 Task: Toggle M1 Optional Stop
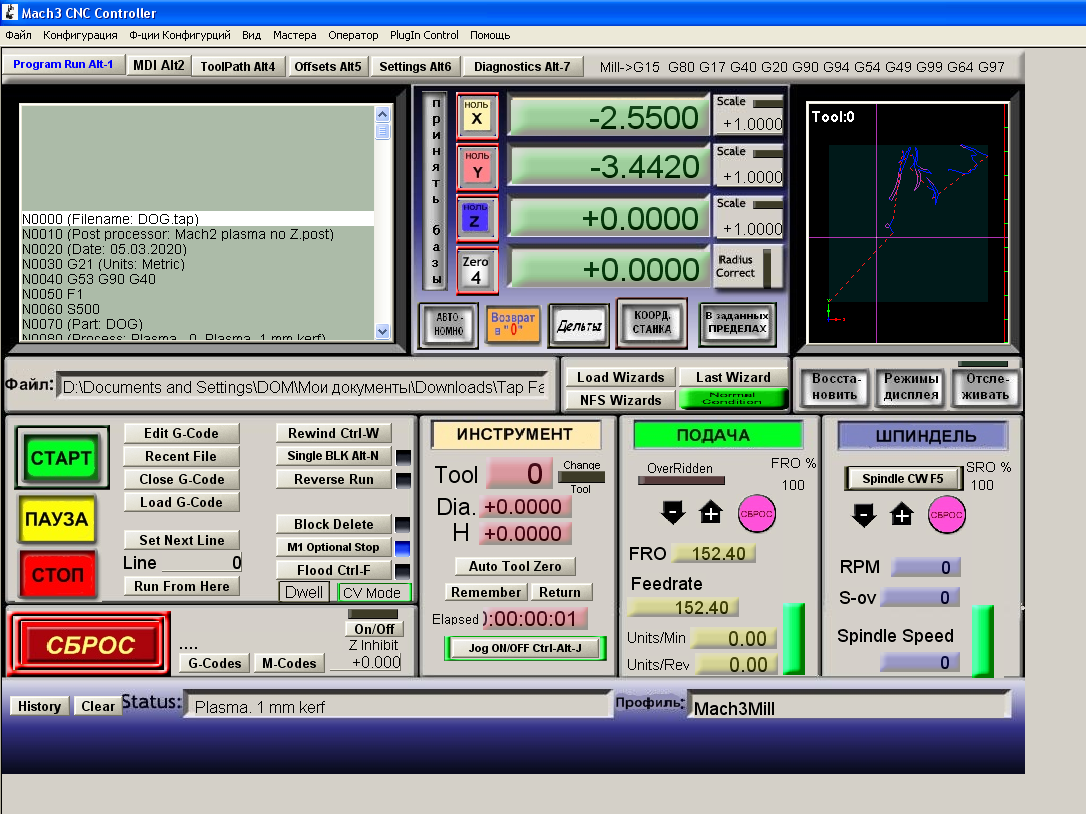point(334,547)
